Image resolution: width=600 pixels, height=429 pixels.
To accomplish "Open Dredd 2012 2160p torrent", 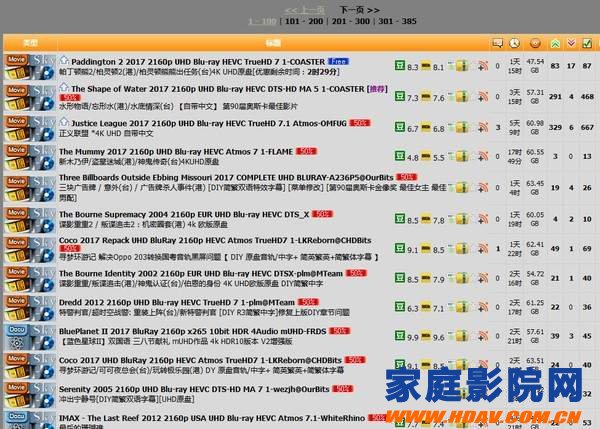I will [177, 302].
